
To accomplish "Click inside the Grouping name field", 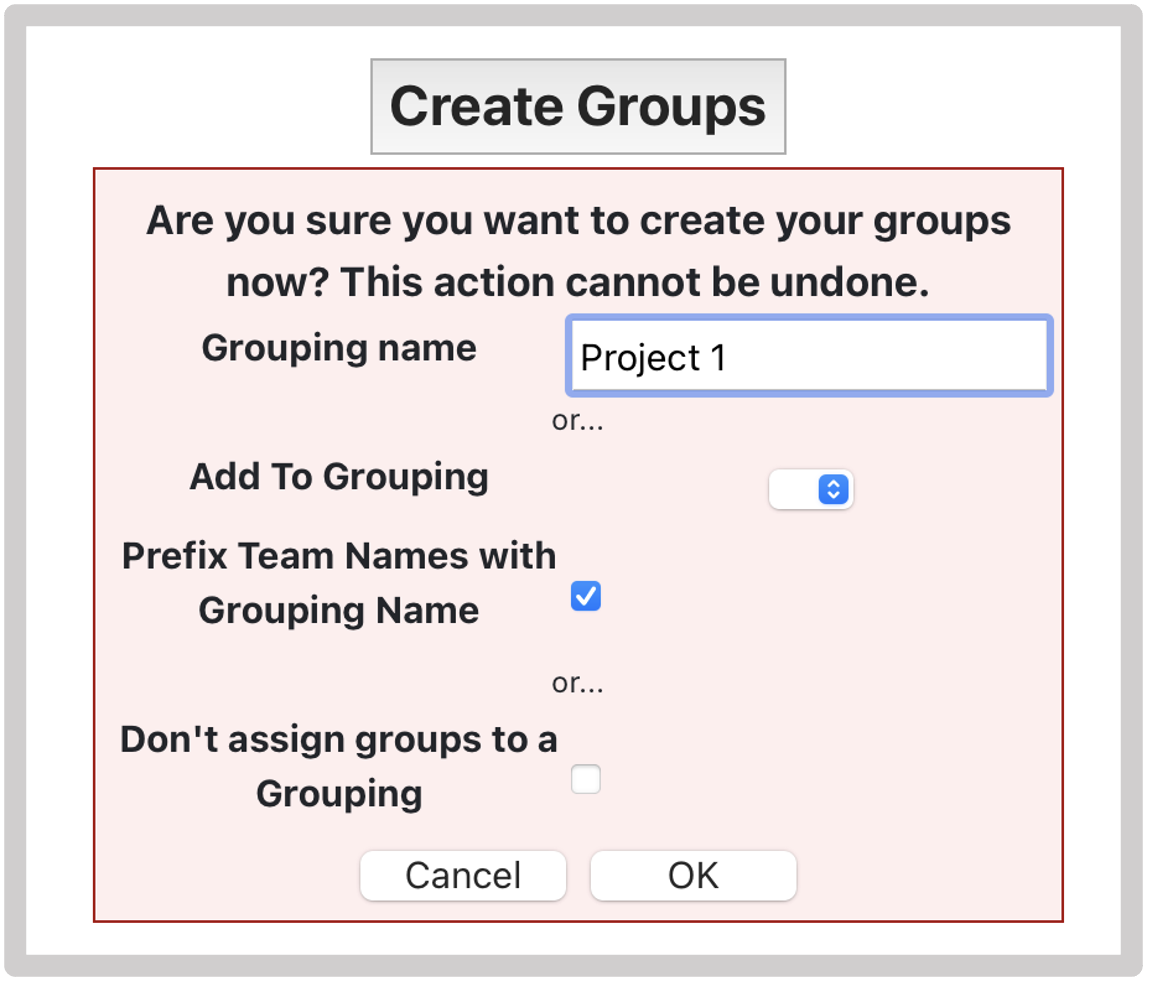I will (x=808, y=356).
